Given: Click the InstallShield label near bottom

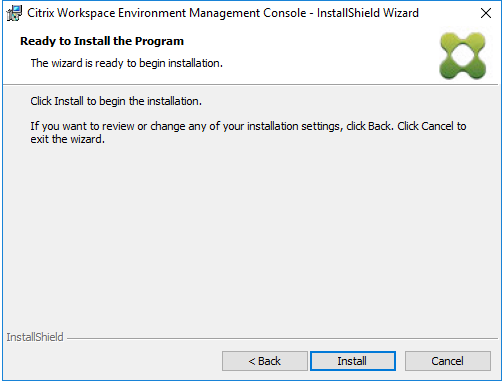Looking at the screenshot, I should coord(35,337).
